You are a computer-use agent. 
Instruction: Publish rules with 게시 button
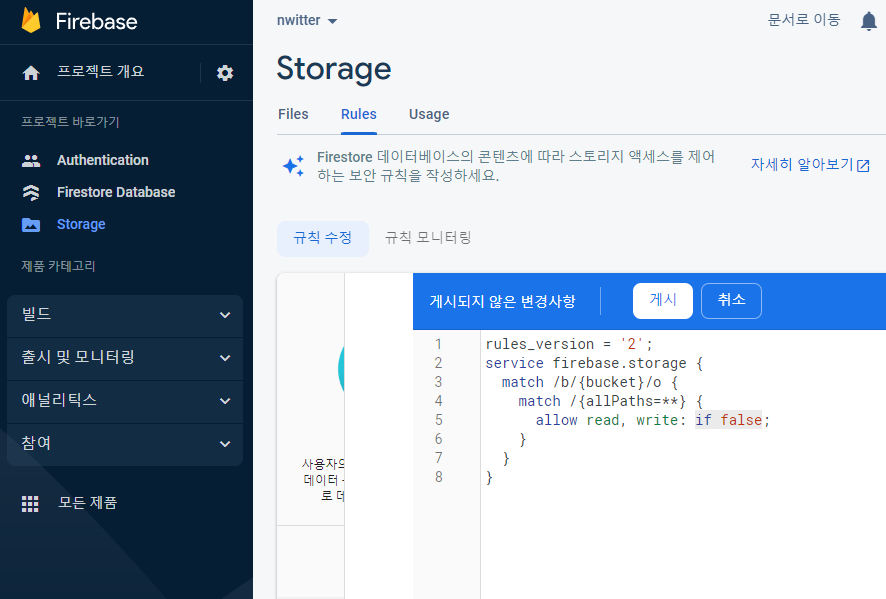point(663,301)
